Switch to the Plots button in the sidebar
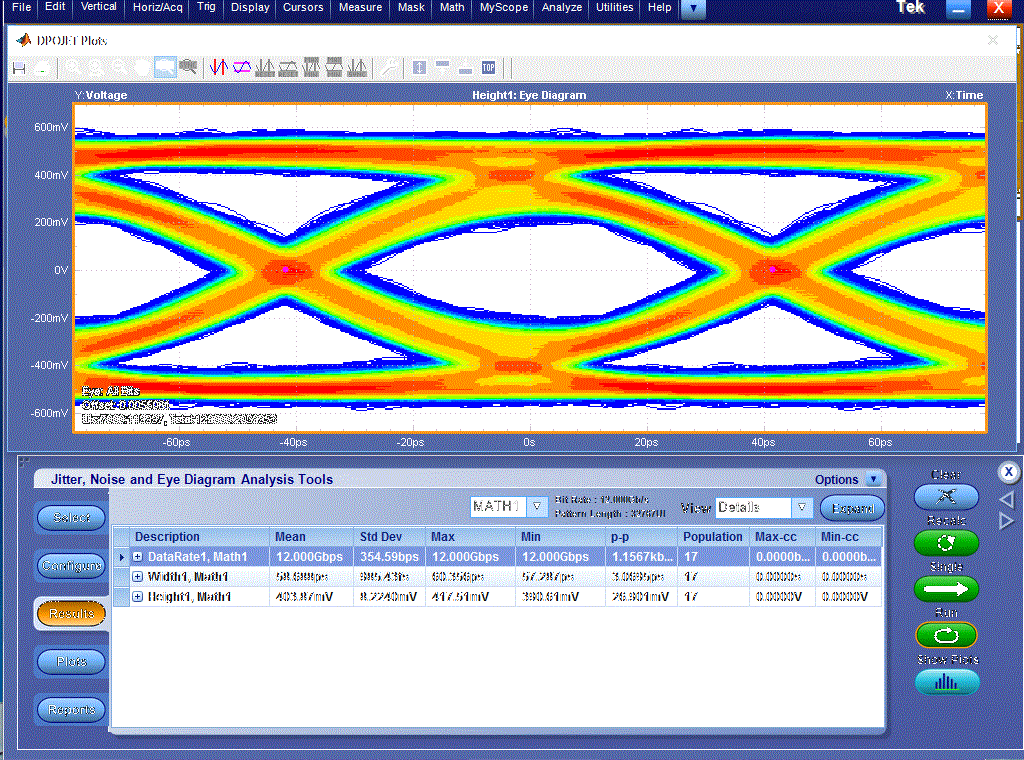The width and height of the screenshot is (1024, 760). [x=71, y=662]
